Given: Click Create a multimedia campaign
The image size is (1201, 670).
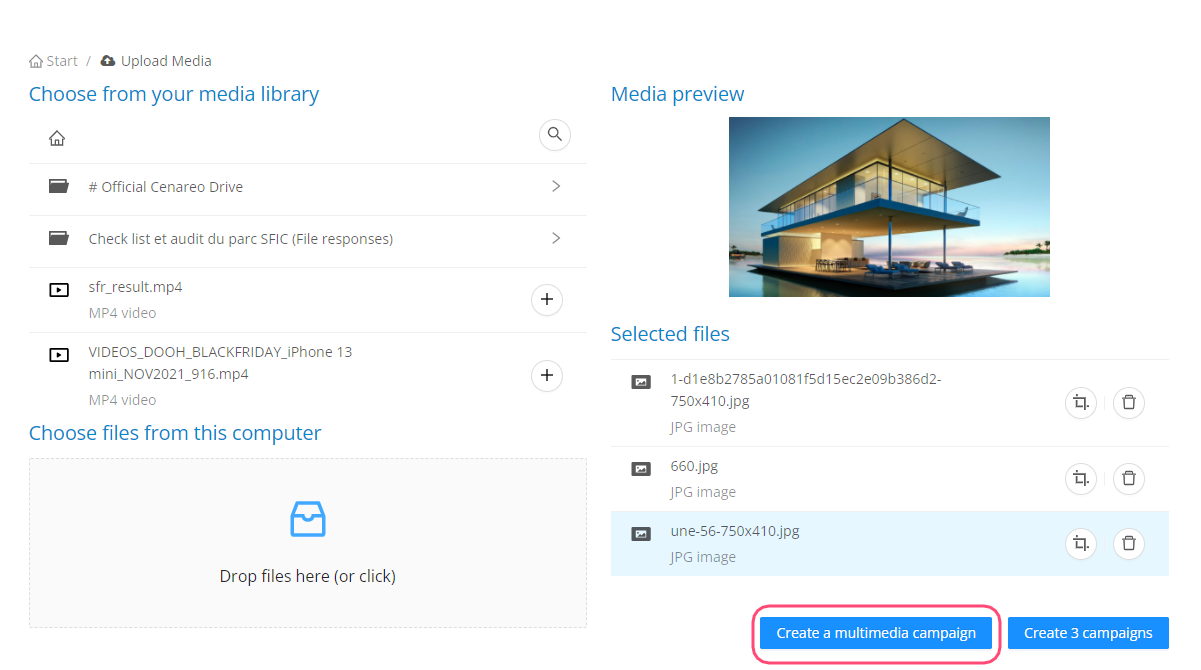Looking at the screenshot, I should (876, 633).
